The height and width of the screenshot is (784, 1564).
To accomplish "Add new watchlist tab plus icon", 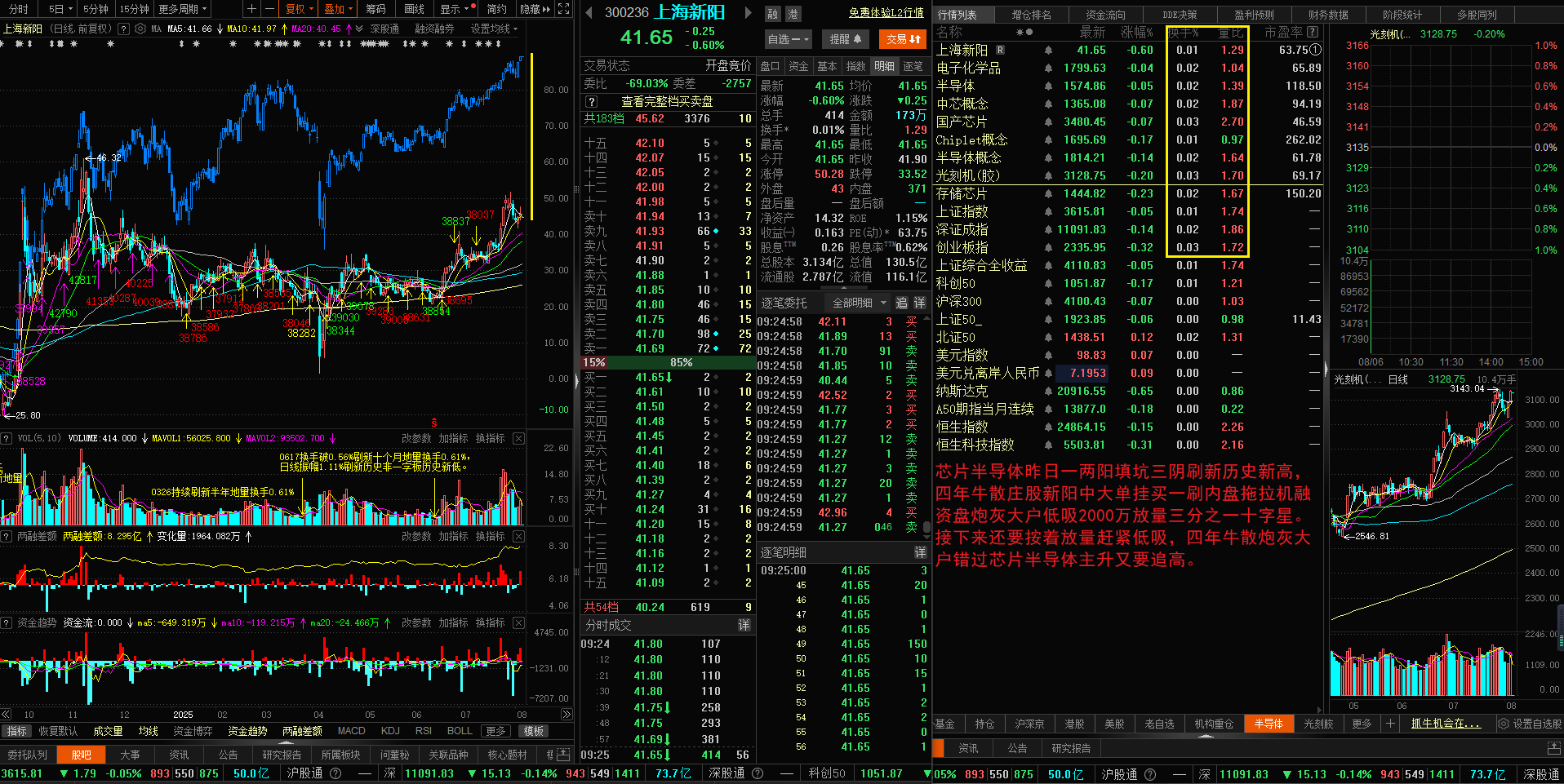I will [x=1390, y=724].
